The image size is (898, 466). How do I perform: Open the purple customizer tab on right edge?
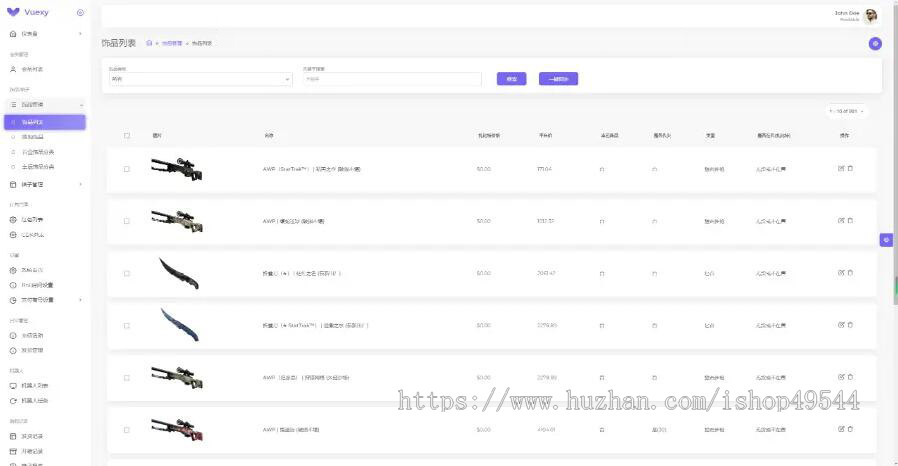coord(886,240)
